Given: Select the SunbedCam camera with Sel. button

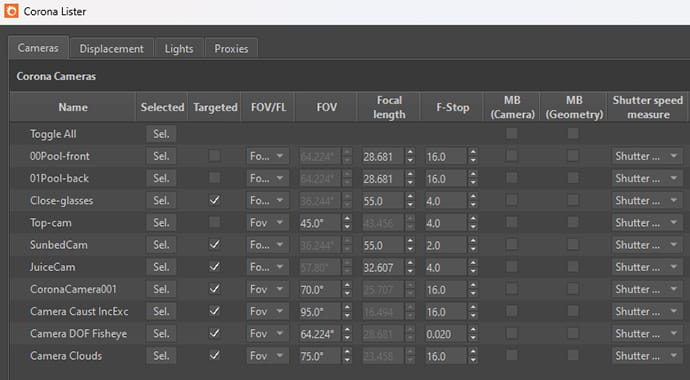Looking at the screenshot, I should tap(161, 245).
